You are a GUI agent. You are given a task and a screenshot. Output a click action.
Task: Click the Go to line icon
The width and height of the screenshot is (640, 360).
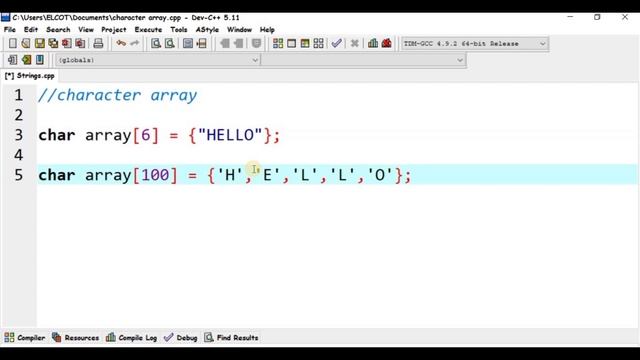point(202,43)
